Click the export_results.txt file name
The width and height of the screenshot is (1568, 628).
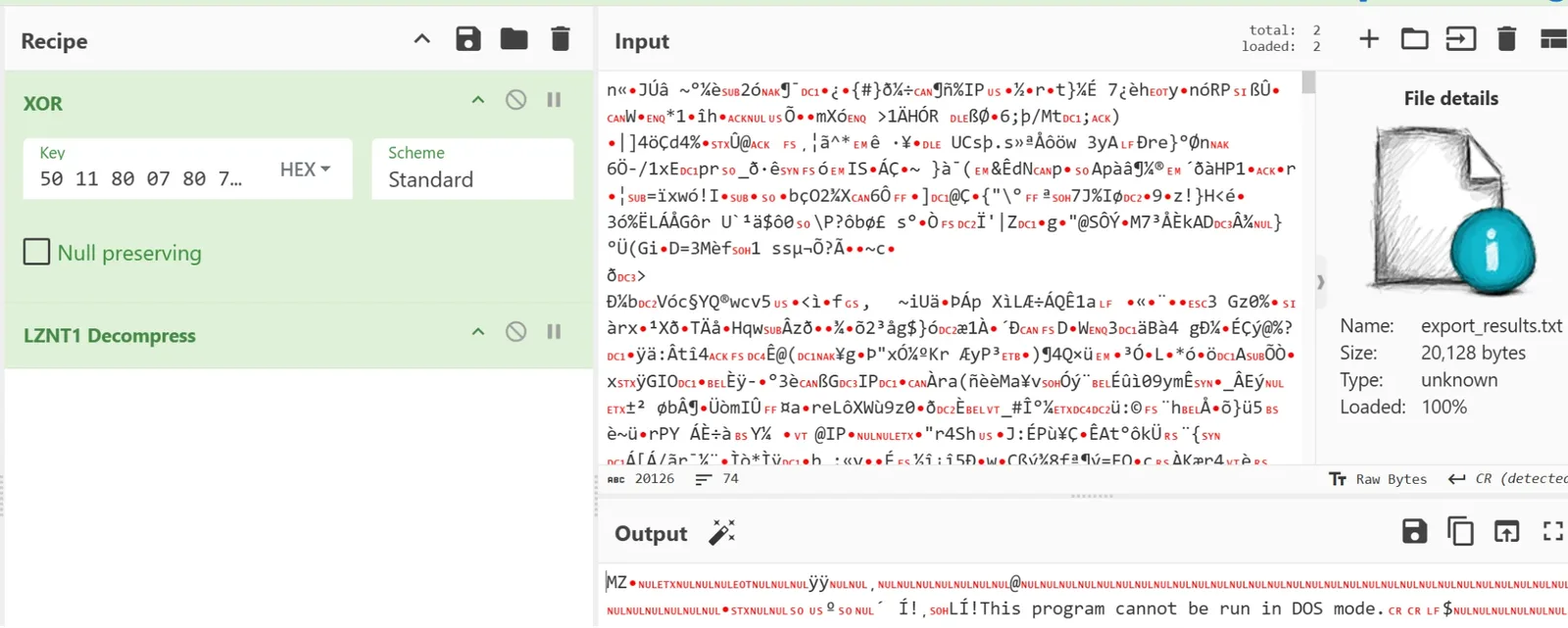[1492, 325]
